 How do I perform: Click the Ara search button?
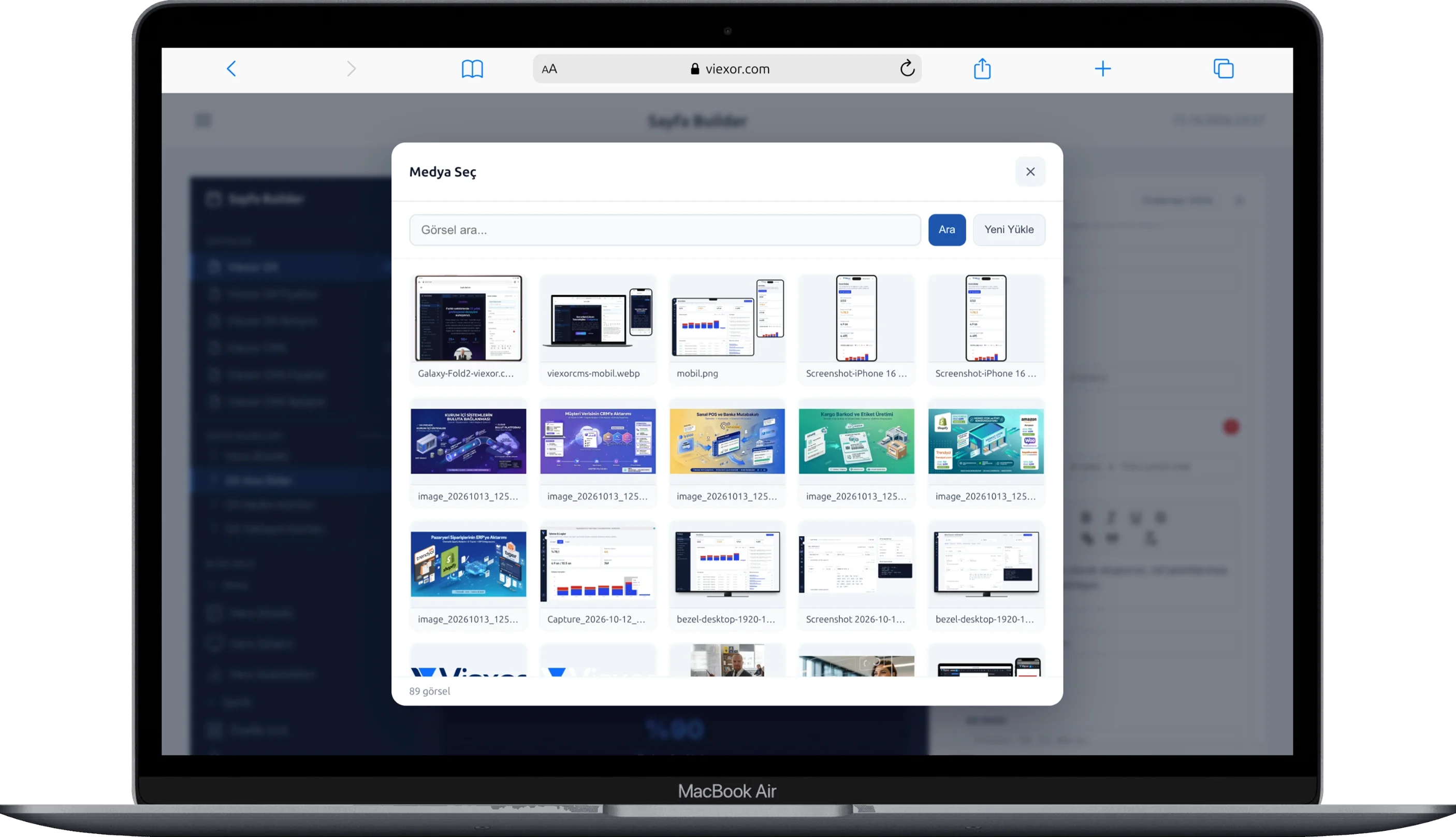[x=947, y=229]
